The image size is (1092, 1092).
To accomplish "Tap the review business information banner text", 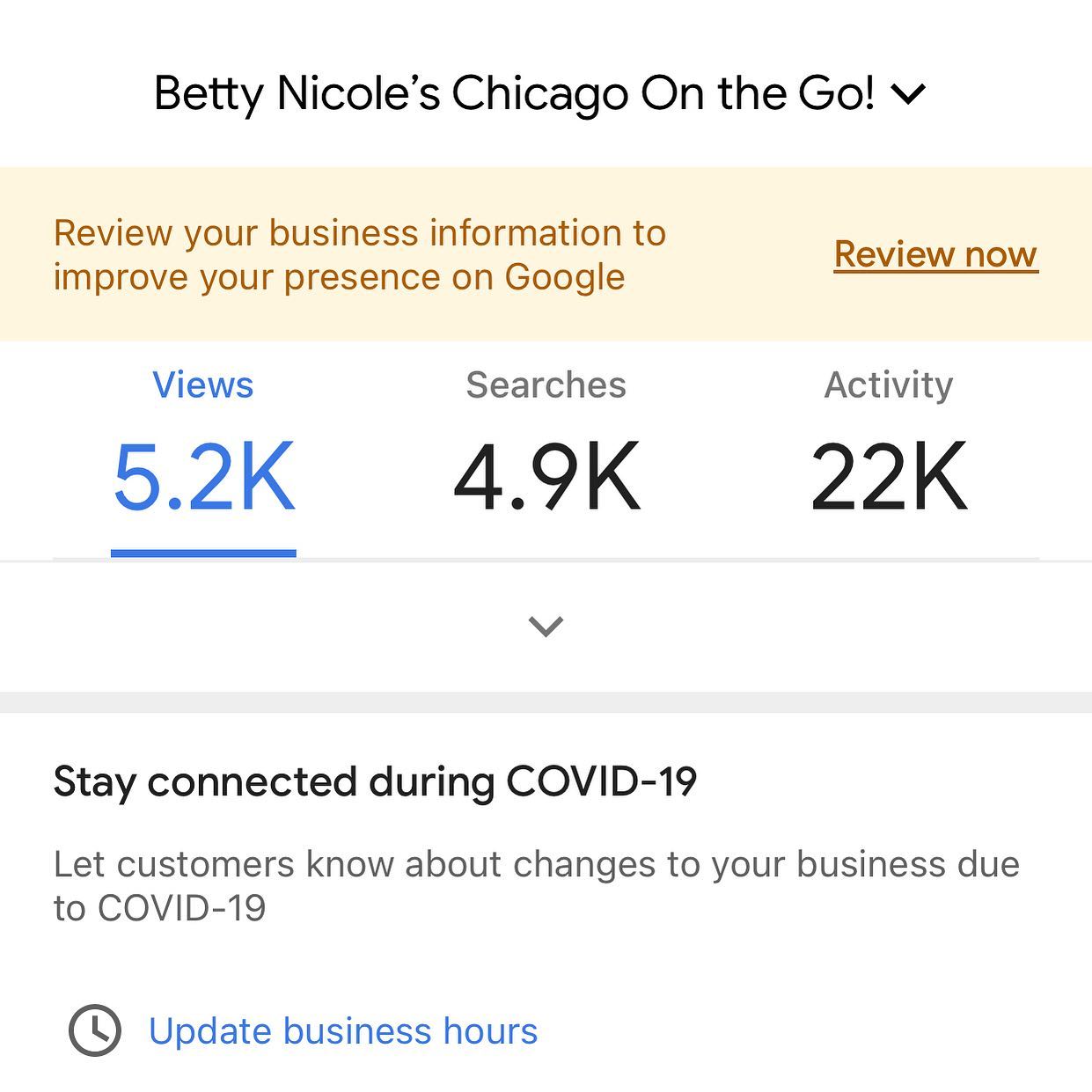I will pyautogui.click(x=360, y=255).
